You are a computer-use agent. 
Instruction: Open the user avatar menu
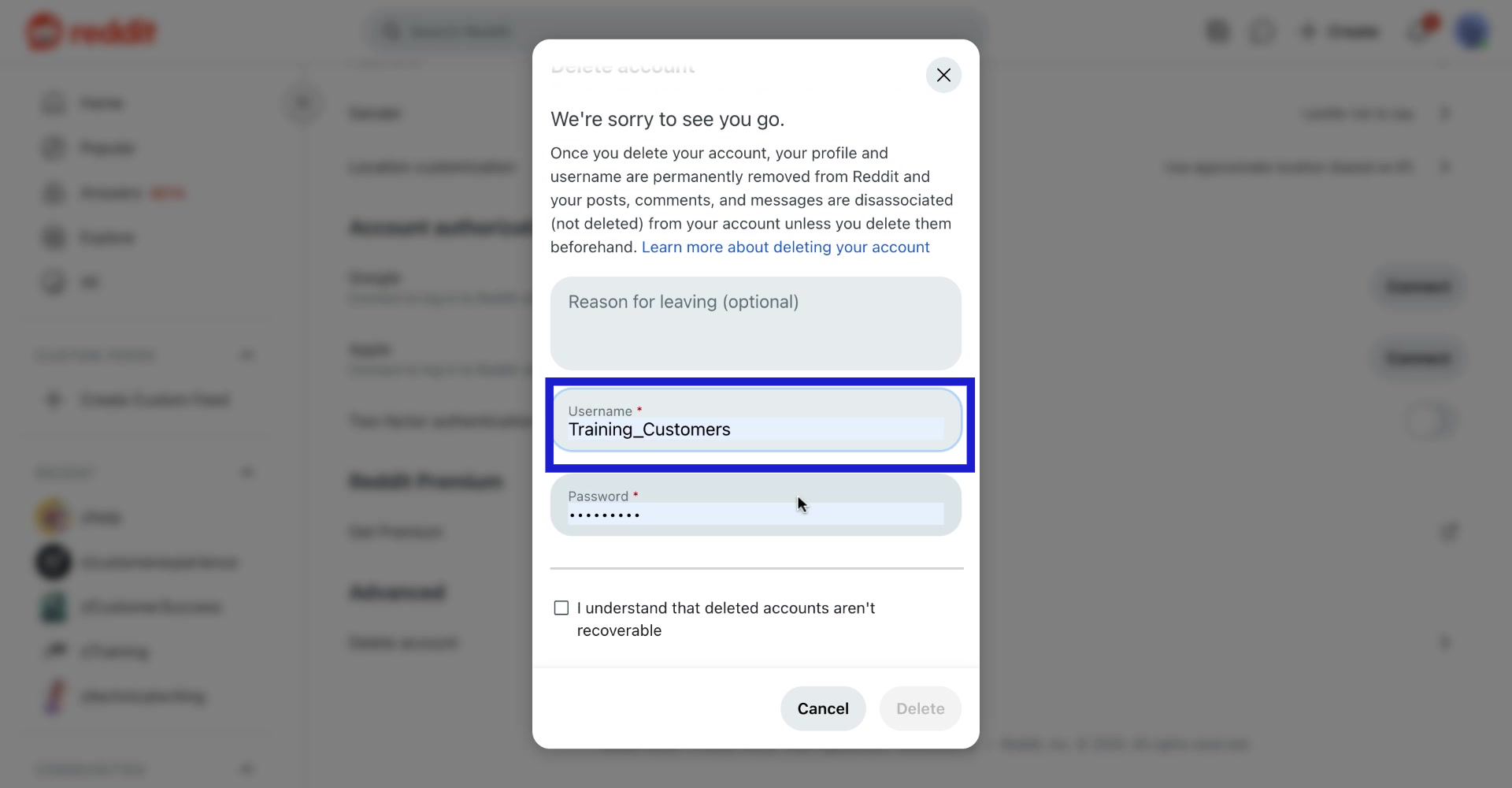pyautogui.click(x=1471, y=32)
